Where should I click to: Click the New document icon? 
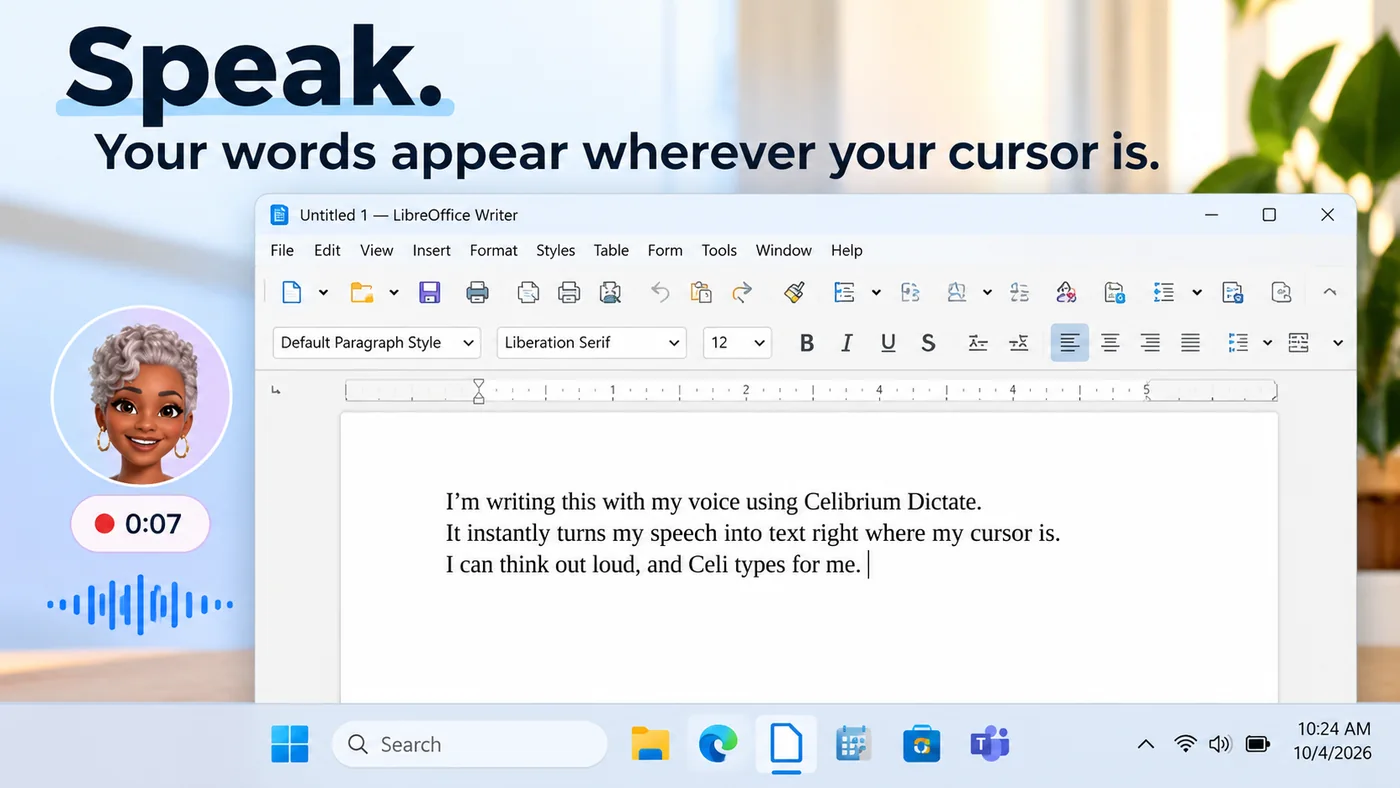tap(291, 292)
